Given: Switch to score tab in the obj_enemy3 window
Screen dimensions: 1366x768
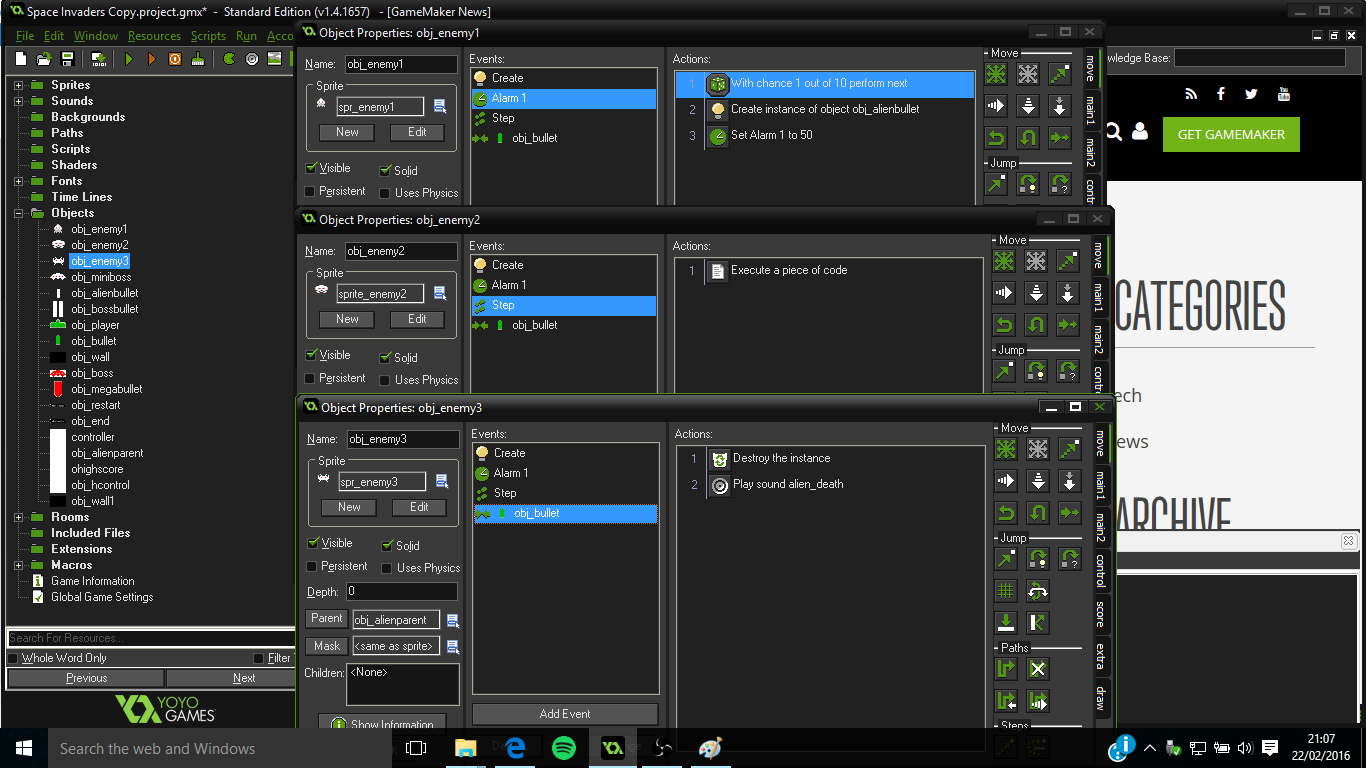Looking at the screenshot, I should click(x=1101, y=612).
